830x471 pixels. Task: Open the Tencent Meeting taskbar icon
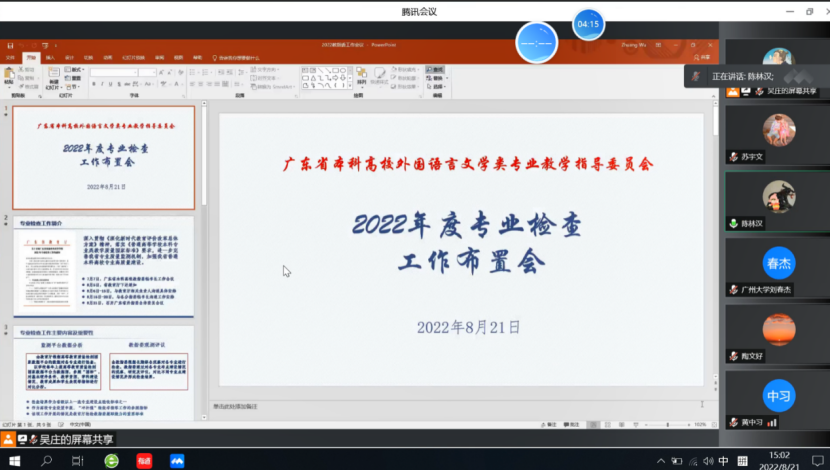[x=177, y=461]
